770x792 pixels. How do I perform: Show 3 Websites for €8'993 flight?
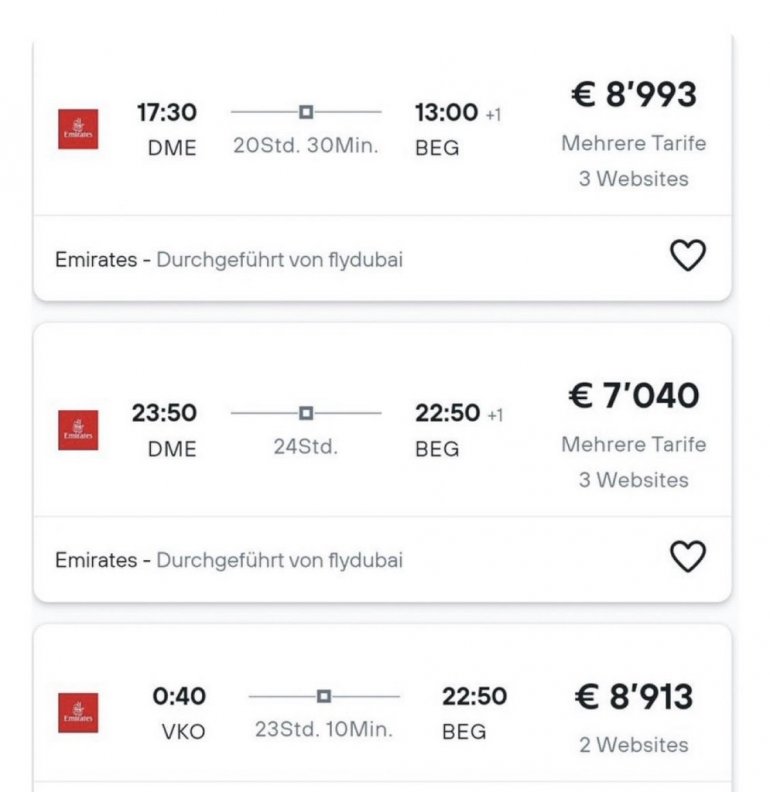point(633,179)
